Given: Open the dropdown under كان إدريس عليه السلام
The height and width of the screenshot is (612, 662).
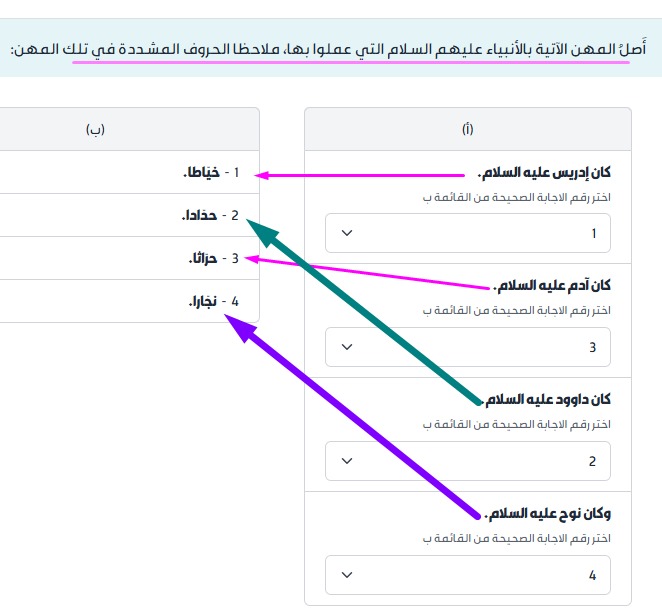Looking at the screenshot, I should [x=468, y=233].
